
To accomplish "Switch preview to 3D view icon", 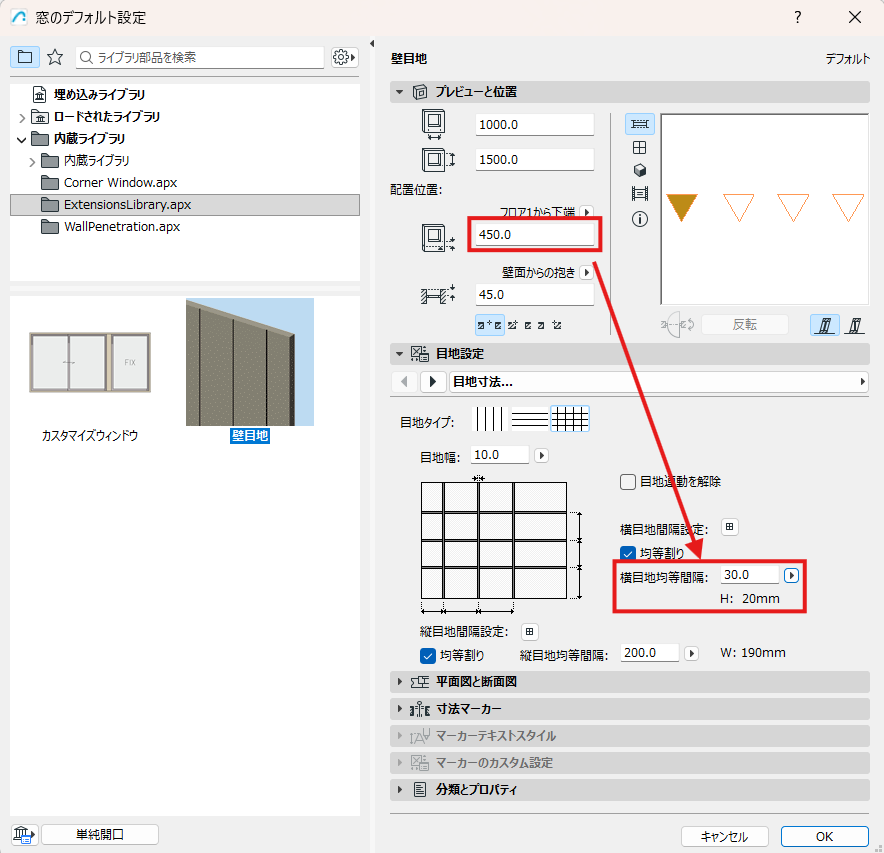I will (639, 170).
